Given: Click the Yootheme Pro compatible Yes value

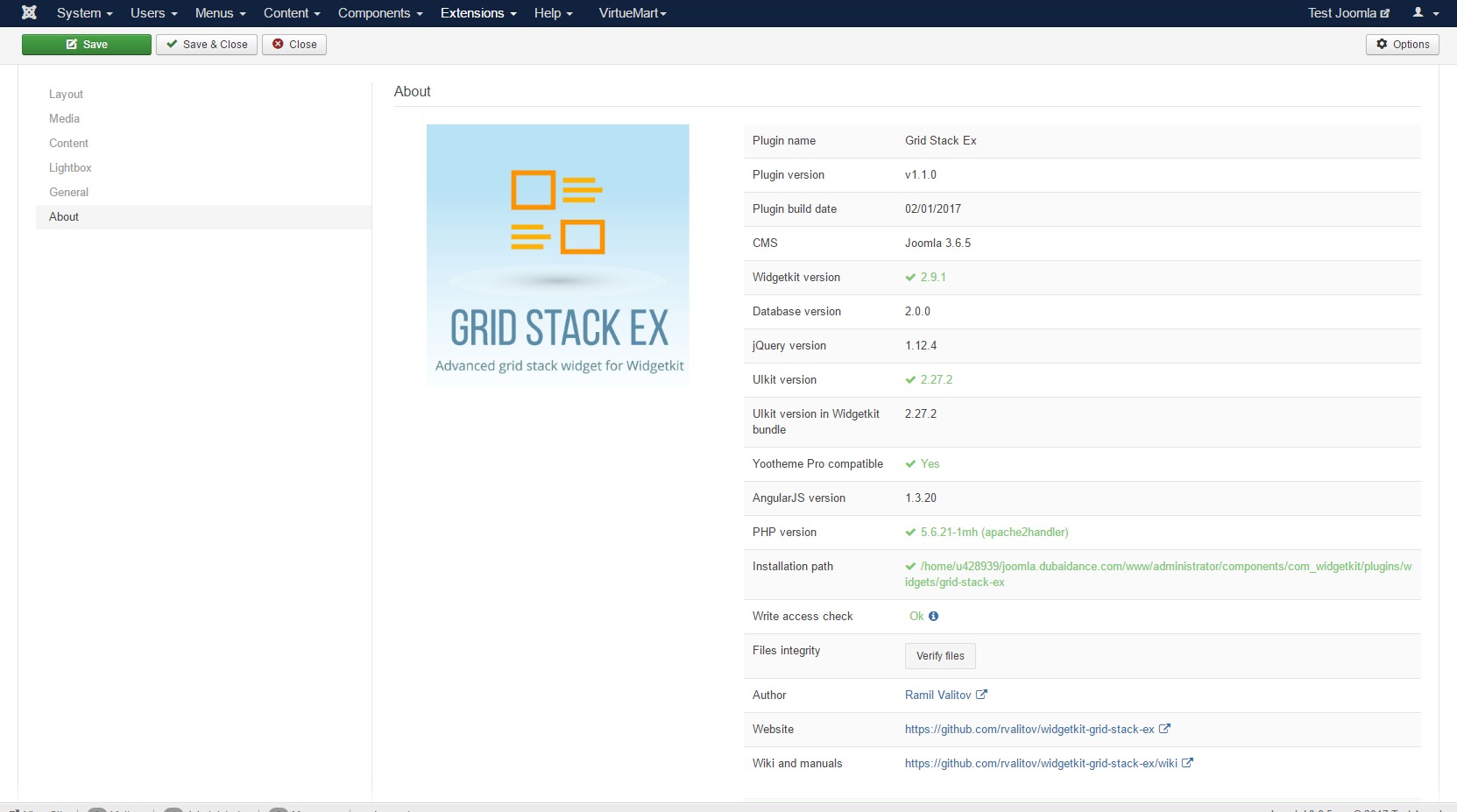Looking at the screenshot, I should (930, 463).
